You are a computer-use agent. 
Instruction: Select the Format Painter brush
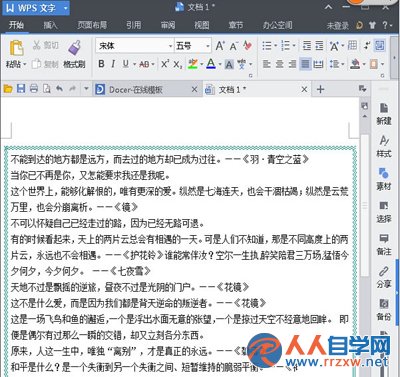pyautogui.click(x=75, y=48)
